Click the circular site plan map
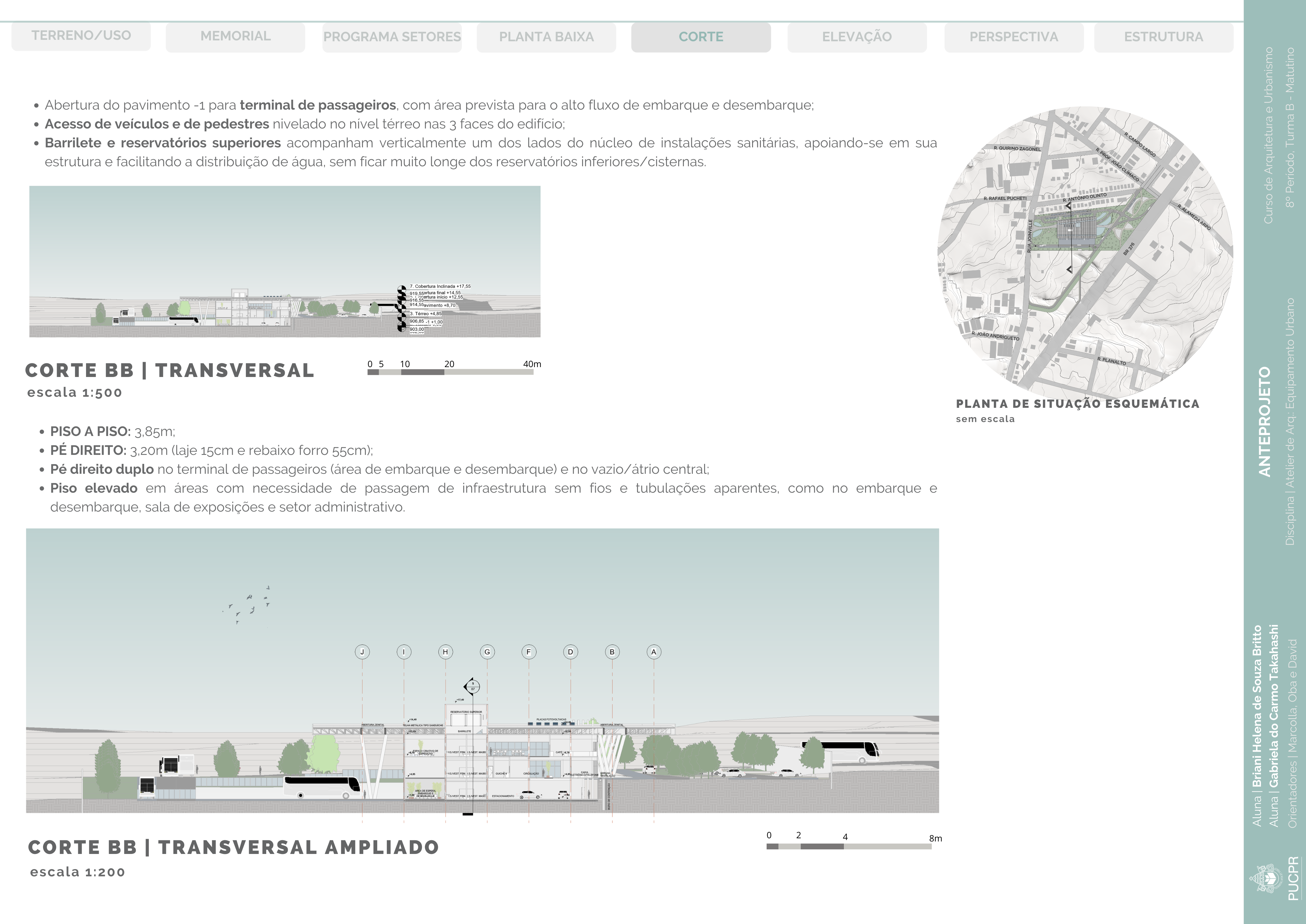1306x924 pixels. click(x=1085, y=252)
